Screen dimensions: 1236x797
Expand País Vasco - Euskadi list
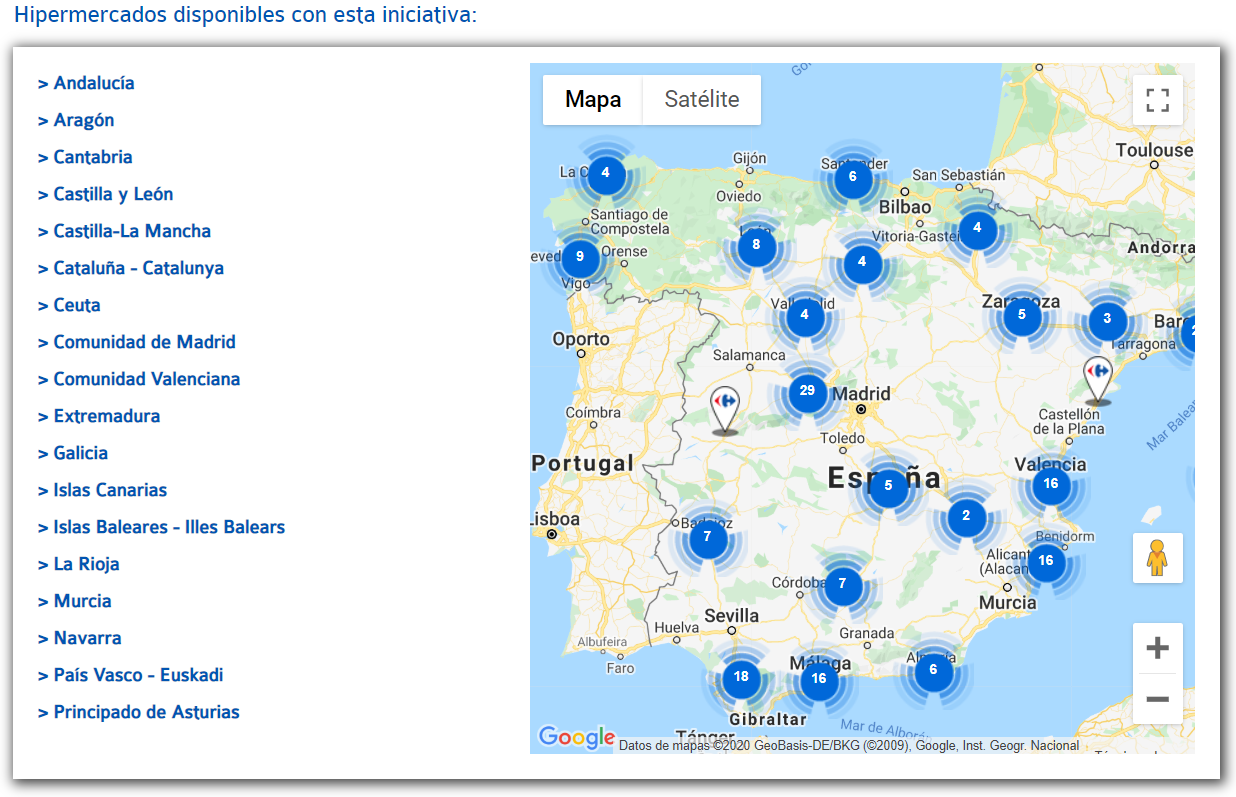click(x=138, y=675)
